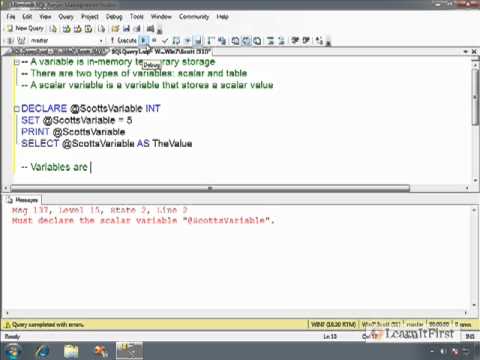The width and height of the screenshot is (480, 360).
Task: Click the Cancel Executing Query icon
Action: (154, 41)
